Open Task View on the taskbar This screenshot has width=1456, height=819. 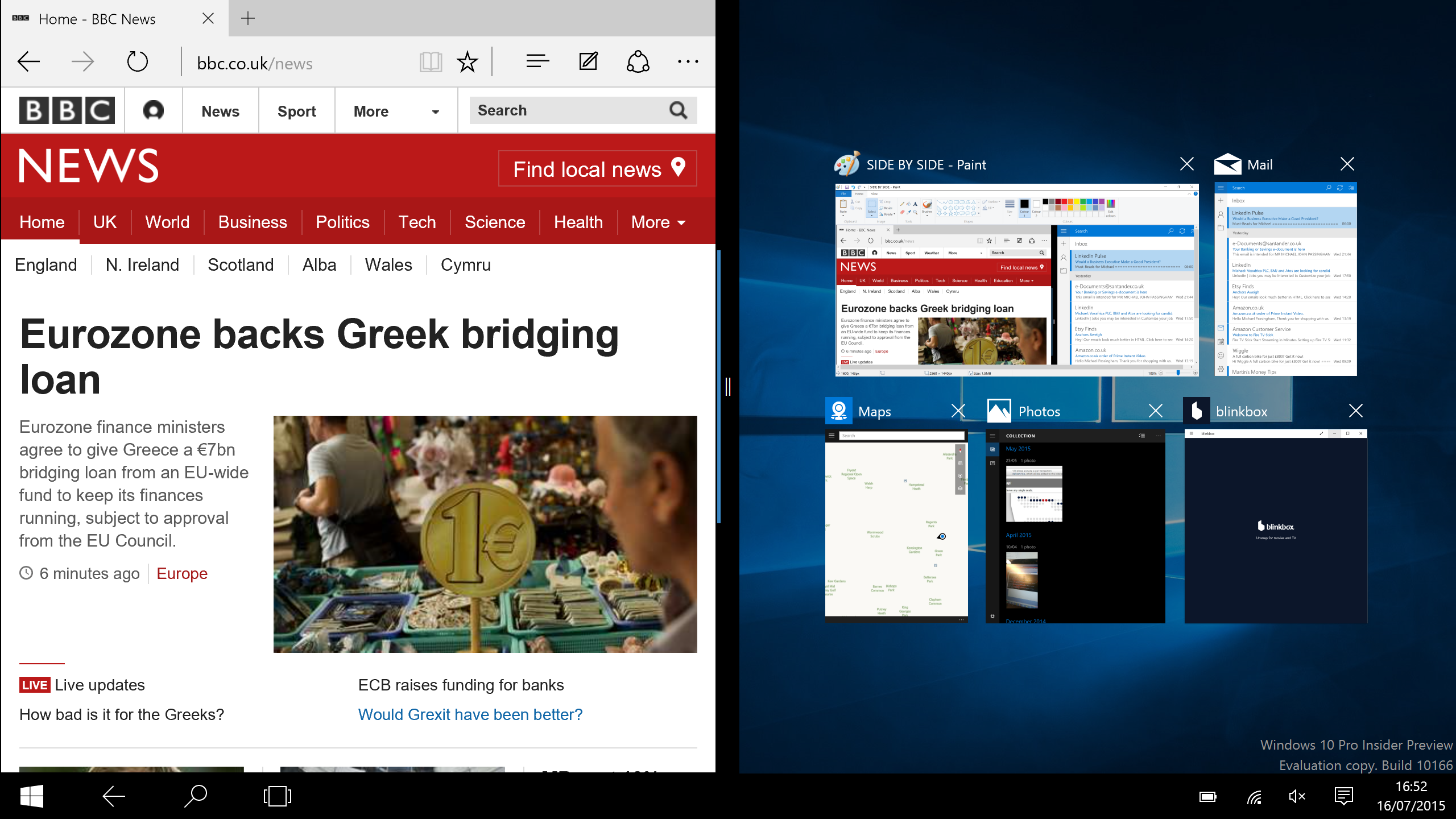pyautogui.click(x=278, y=796)
